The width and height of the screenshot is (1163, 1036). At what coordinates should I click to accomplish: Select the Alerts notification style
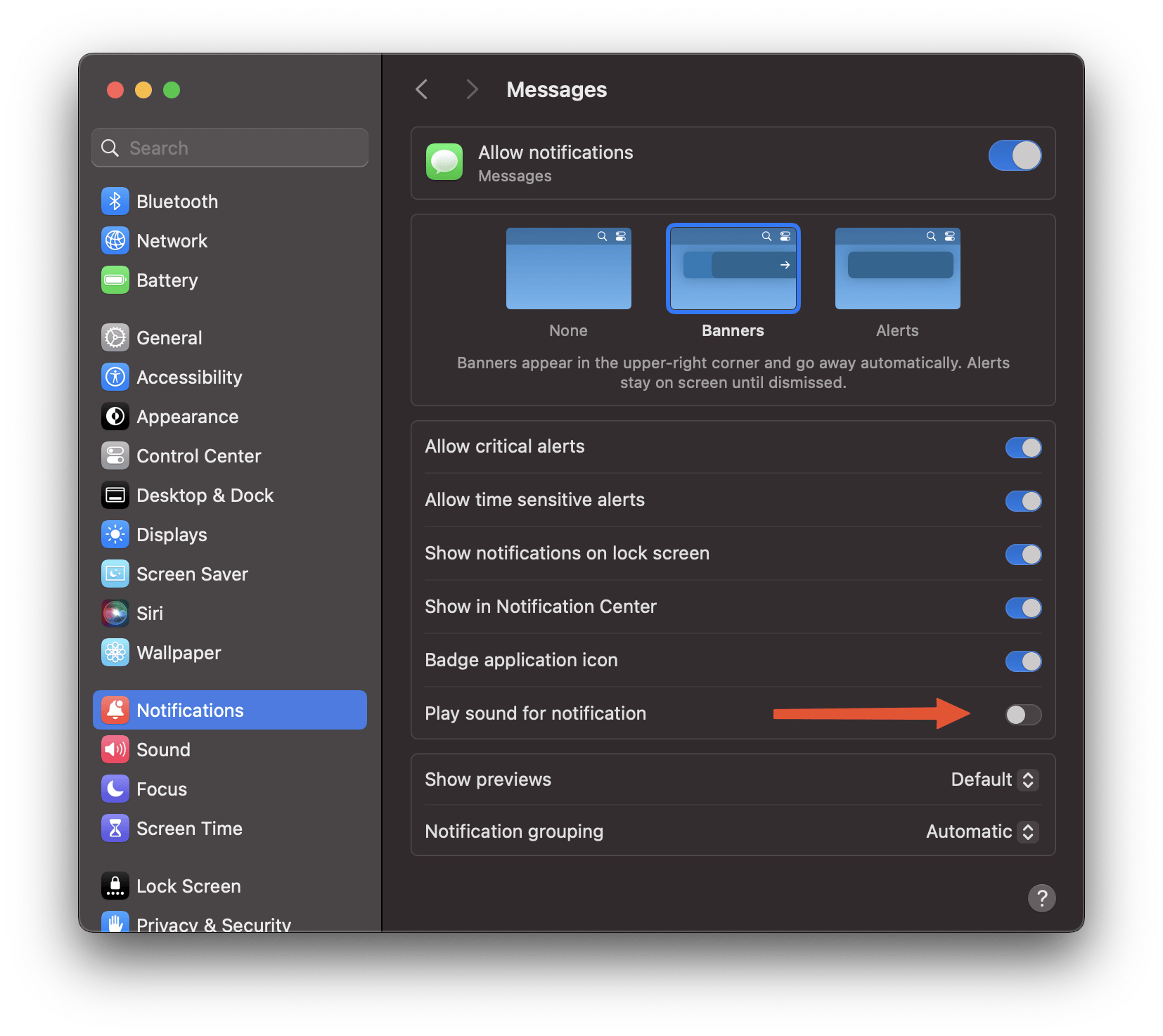click(x=897, y=268)
